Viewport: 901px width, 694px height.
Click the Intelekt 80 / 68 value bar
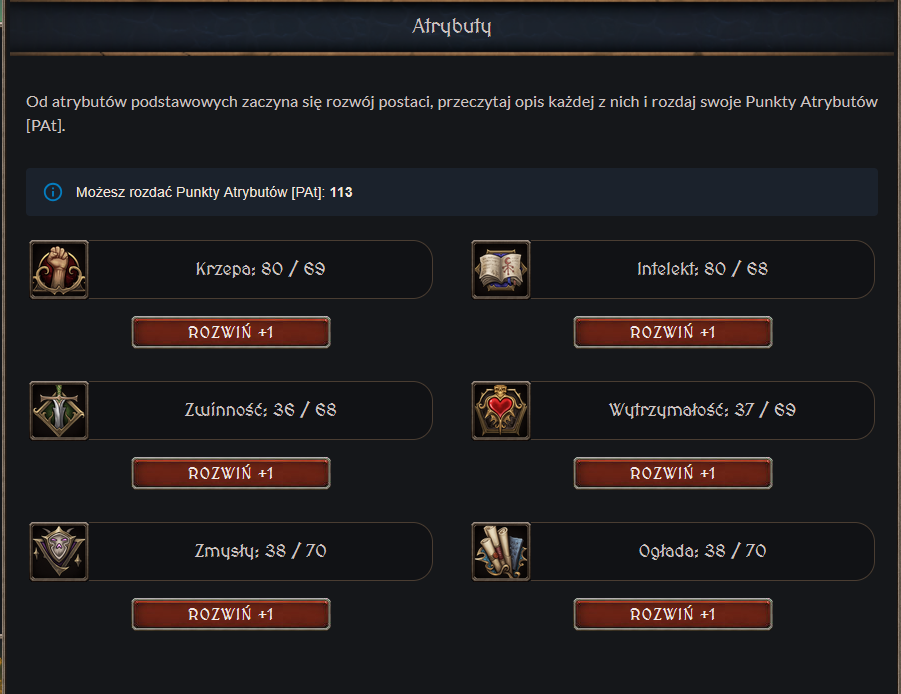click(x=702, y=269)
